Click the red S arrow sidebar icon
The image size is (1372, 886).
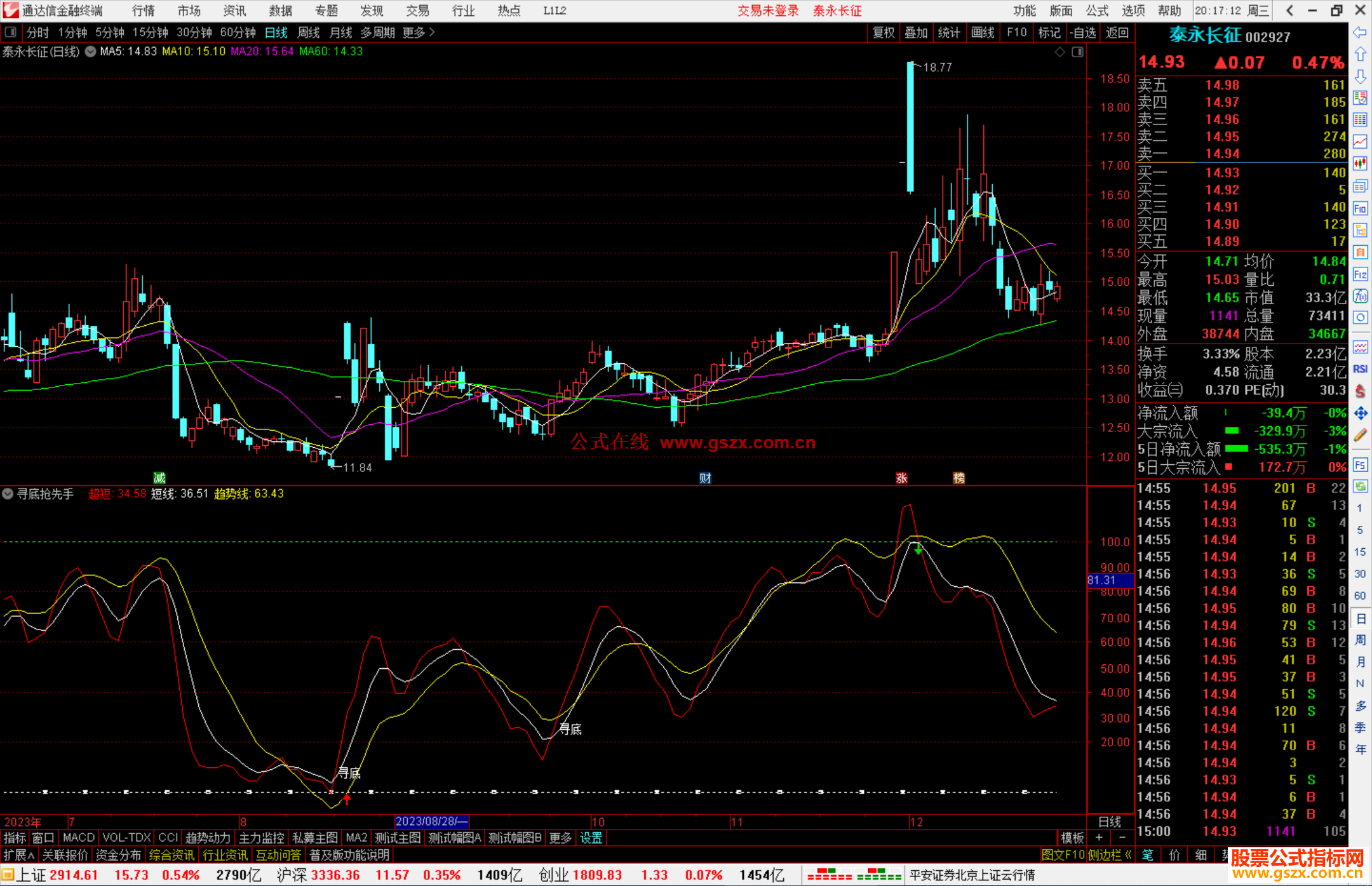[1360, 391]
